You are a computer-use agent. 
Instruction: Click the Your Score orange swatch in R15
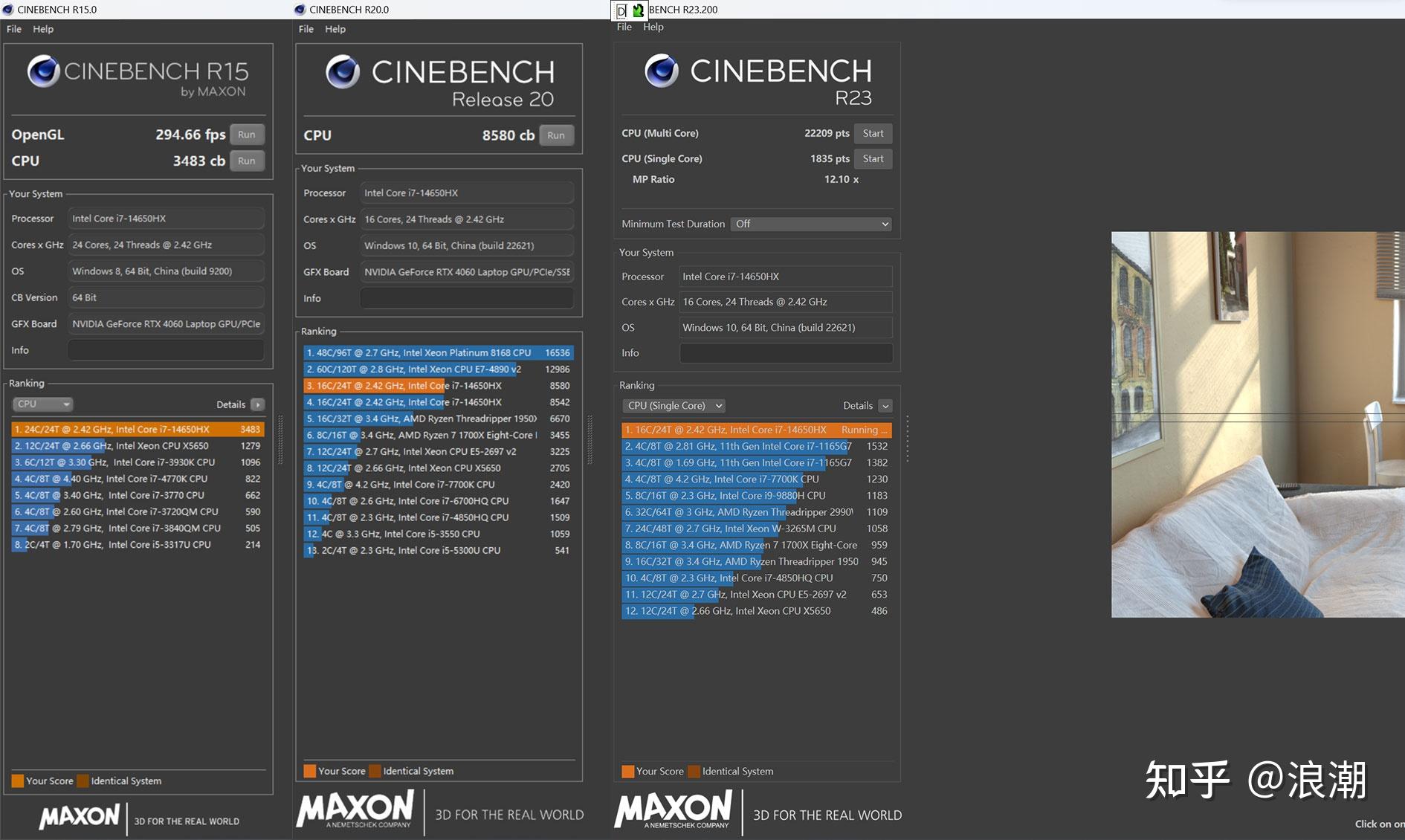[x=18, y=781]
